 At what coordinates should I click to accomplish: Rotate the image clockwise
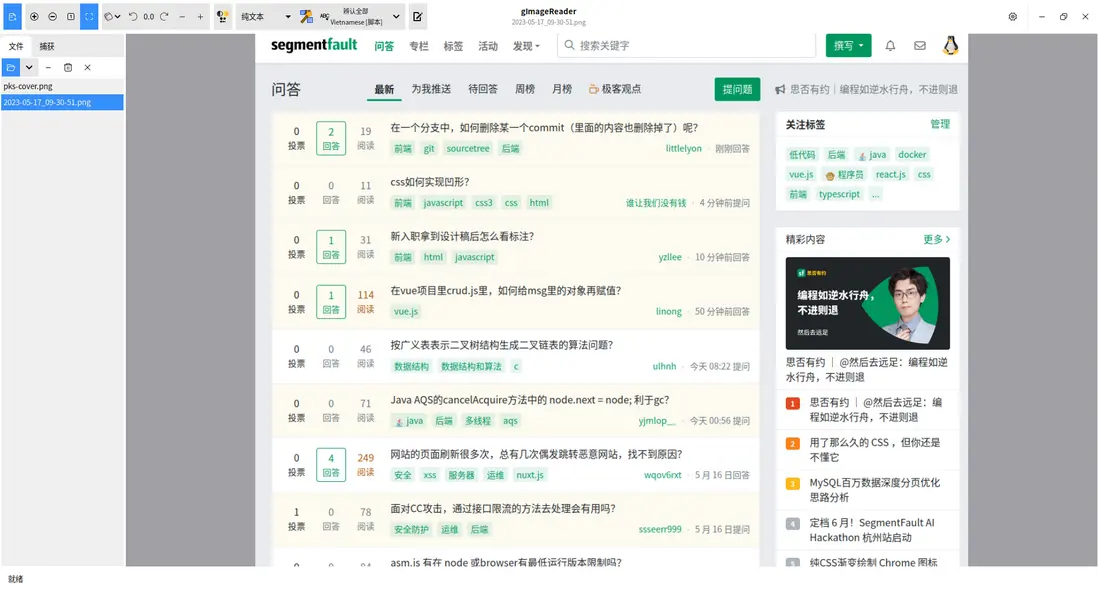[x=163, y=16]
